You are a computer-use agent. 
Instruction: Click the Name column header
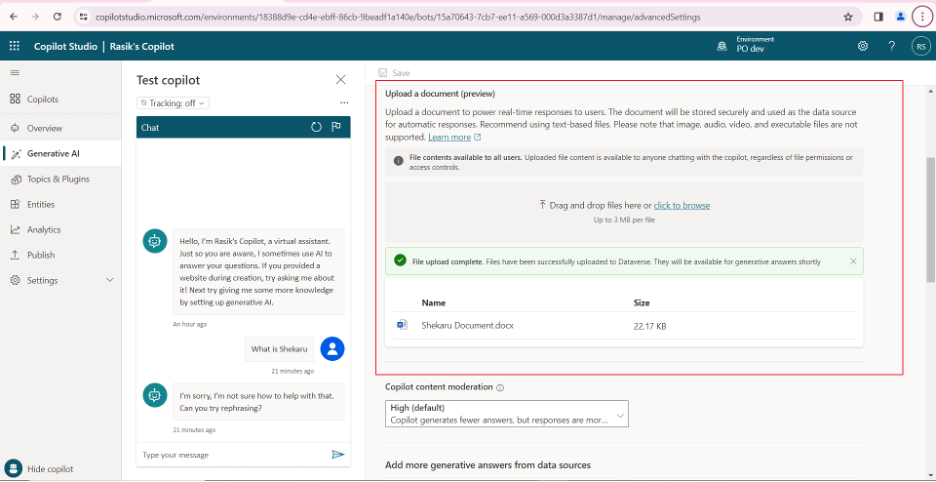pos(433,303)
